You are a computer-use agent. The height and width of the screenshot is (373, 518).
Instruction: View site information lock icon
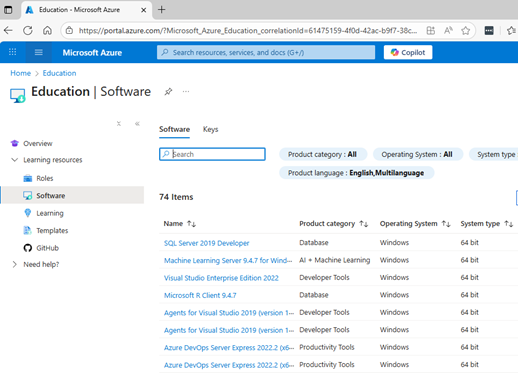point(69,31)
